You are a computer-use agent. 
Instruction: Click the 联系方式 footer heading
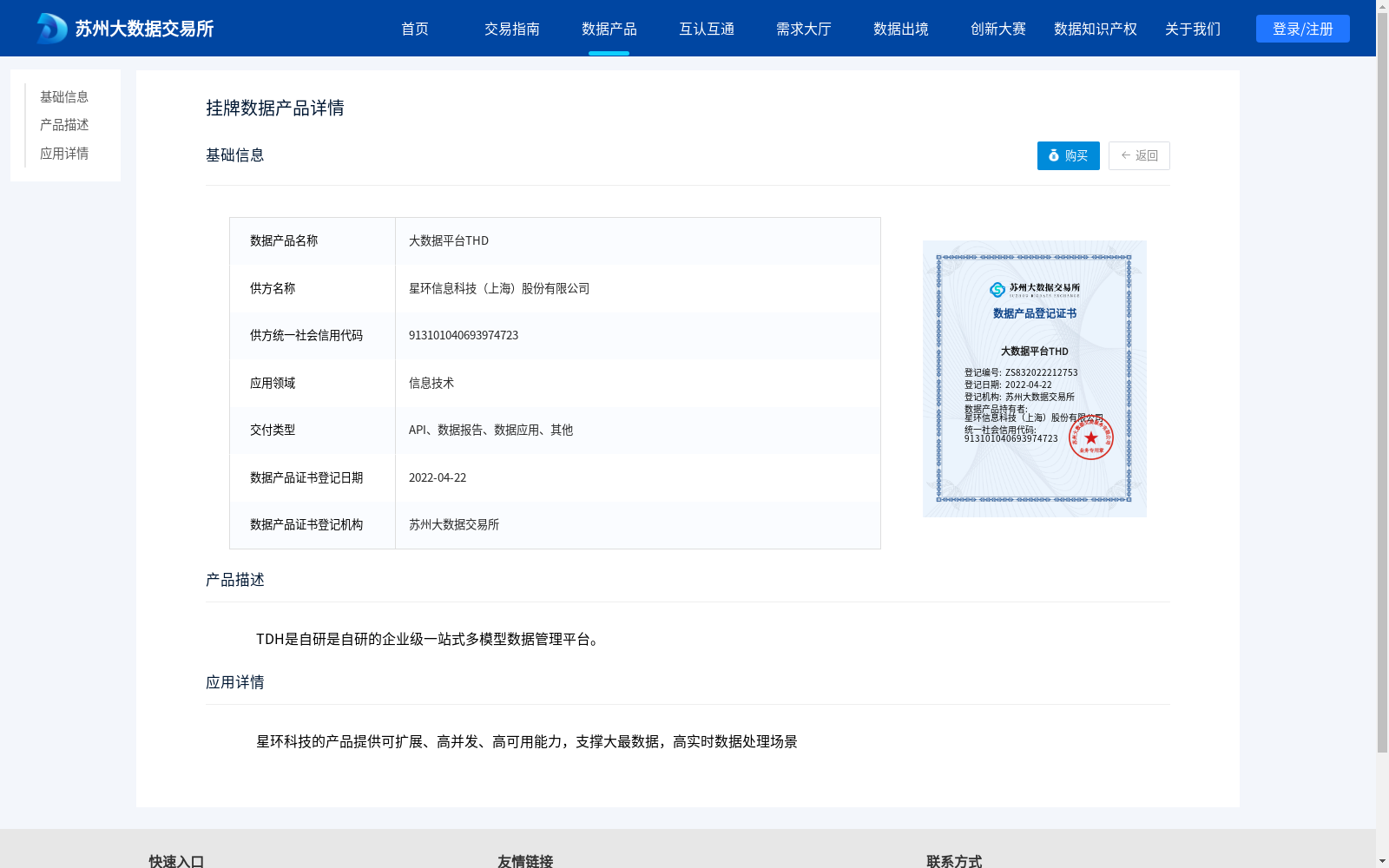point(954,861)
